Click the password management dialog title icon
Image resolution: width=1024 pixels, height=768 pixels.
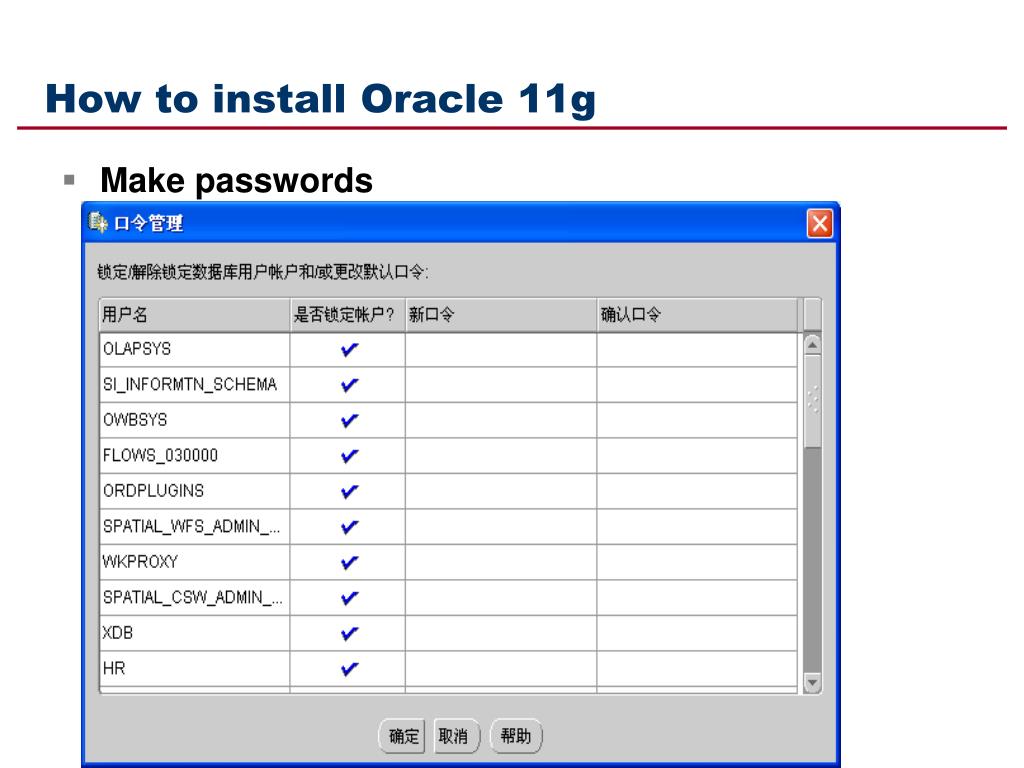click(97, 222)
